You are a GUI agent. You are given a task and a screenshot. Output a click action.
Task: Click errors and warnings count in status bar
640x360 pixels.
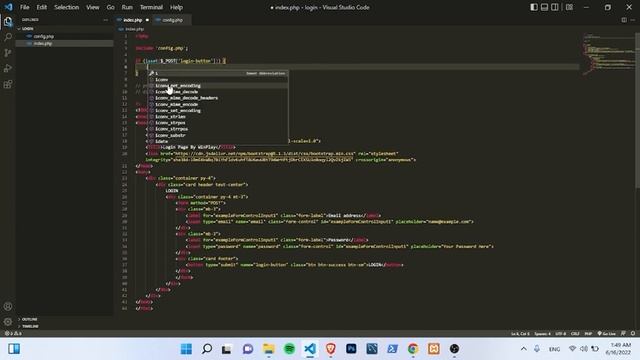(13, 333)
